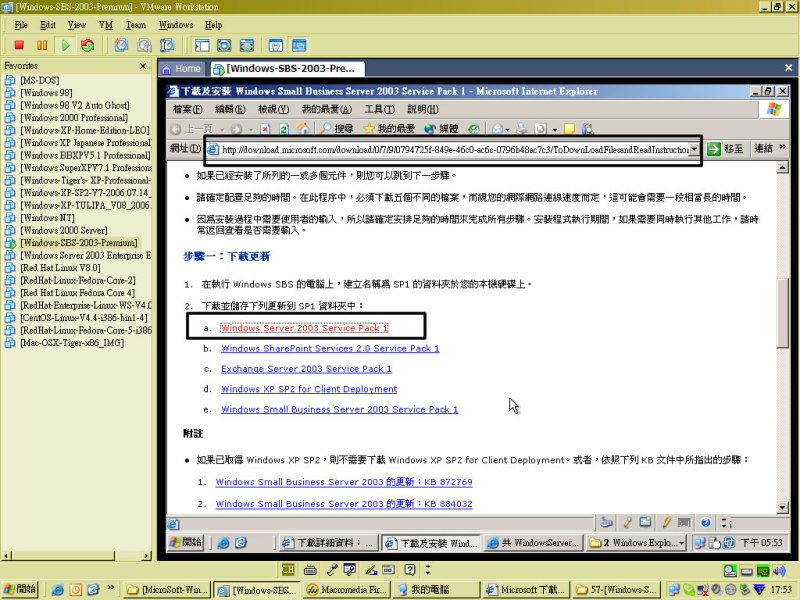Open host taskbar Macromedia Fir... item
The height and width of the screenshot is (600, 800).
click(346, 589)
